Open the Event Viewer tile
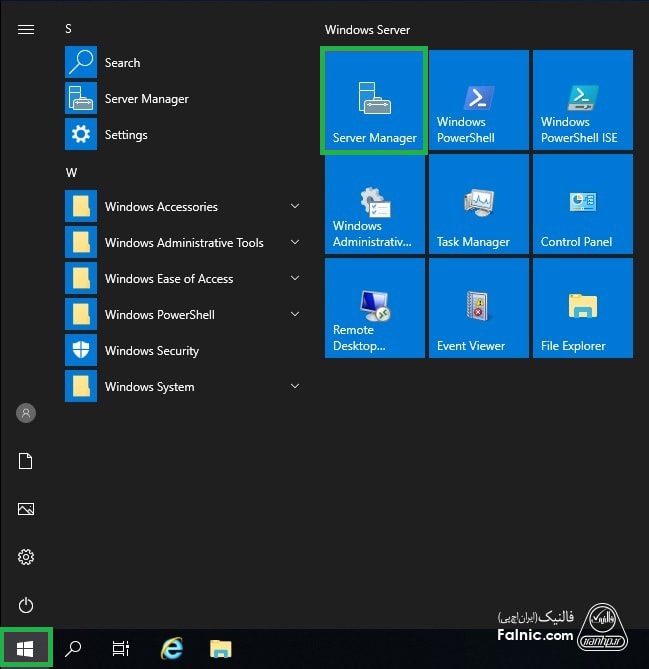 [x=478, y=308]
